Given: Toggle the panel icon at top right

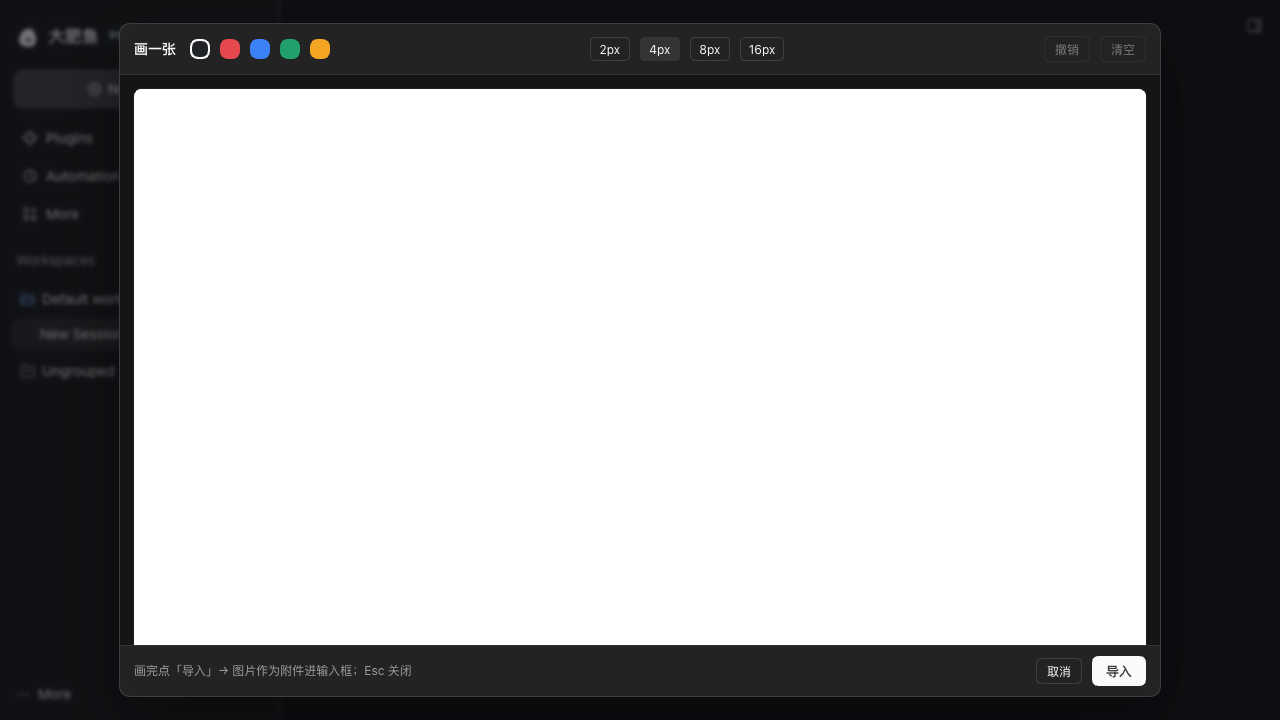Looking at the screenshot, I should (1254, 25).
